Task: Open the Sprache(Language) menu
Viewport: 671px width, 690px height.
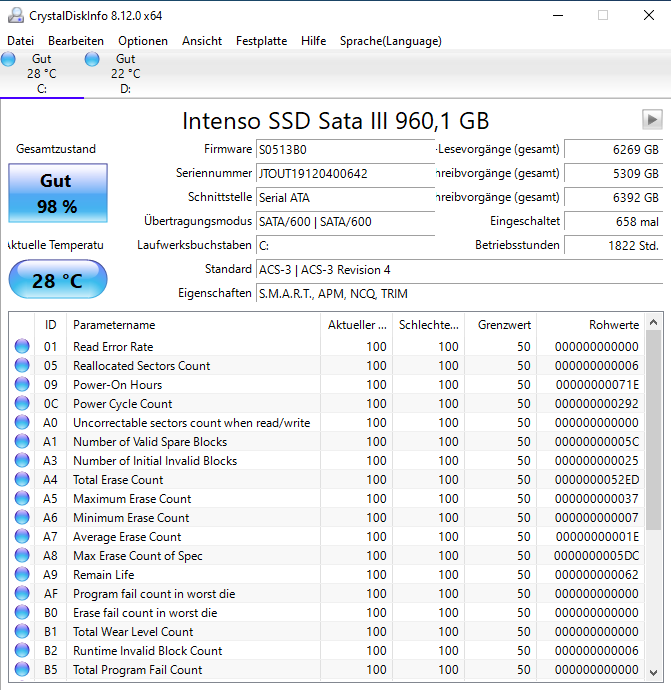Action: (x=391, y=41)
